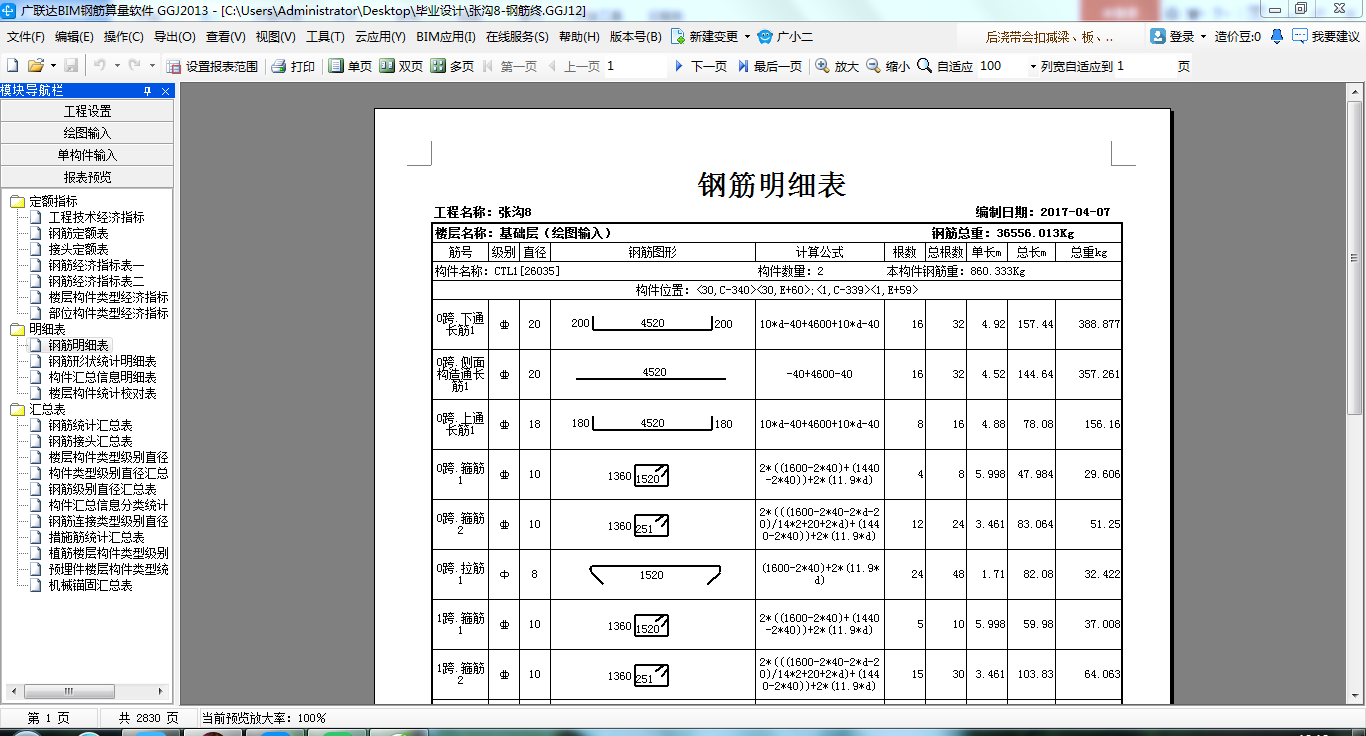Select 钢筋接头汇总表 report
The width and height of the screenshot is (1366, 736).
(90, 441)
